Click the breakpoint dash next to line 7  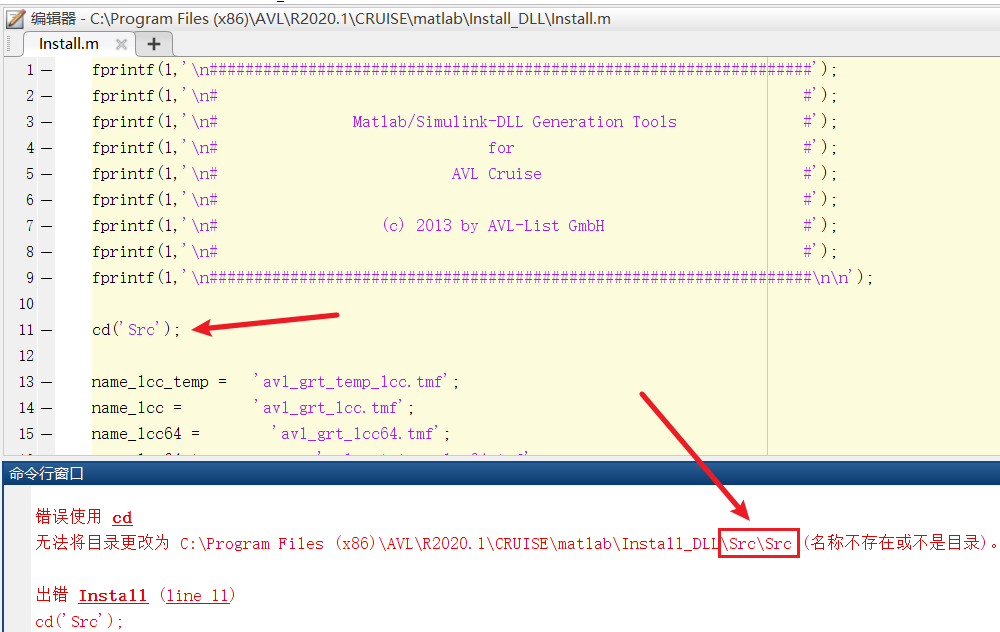(46, 225)
